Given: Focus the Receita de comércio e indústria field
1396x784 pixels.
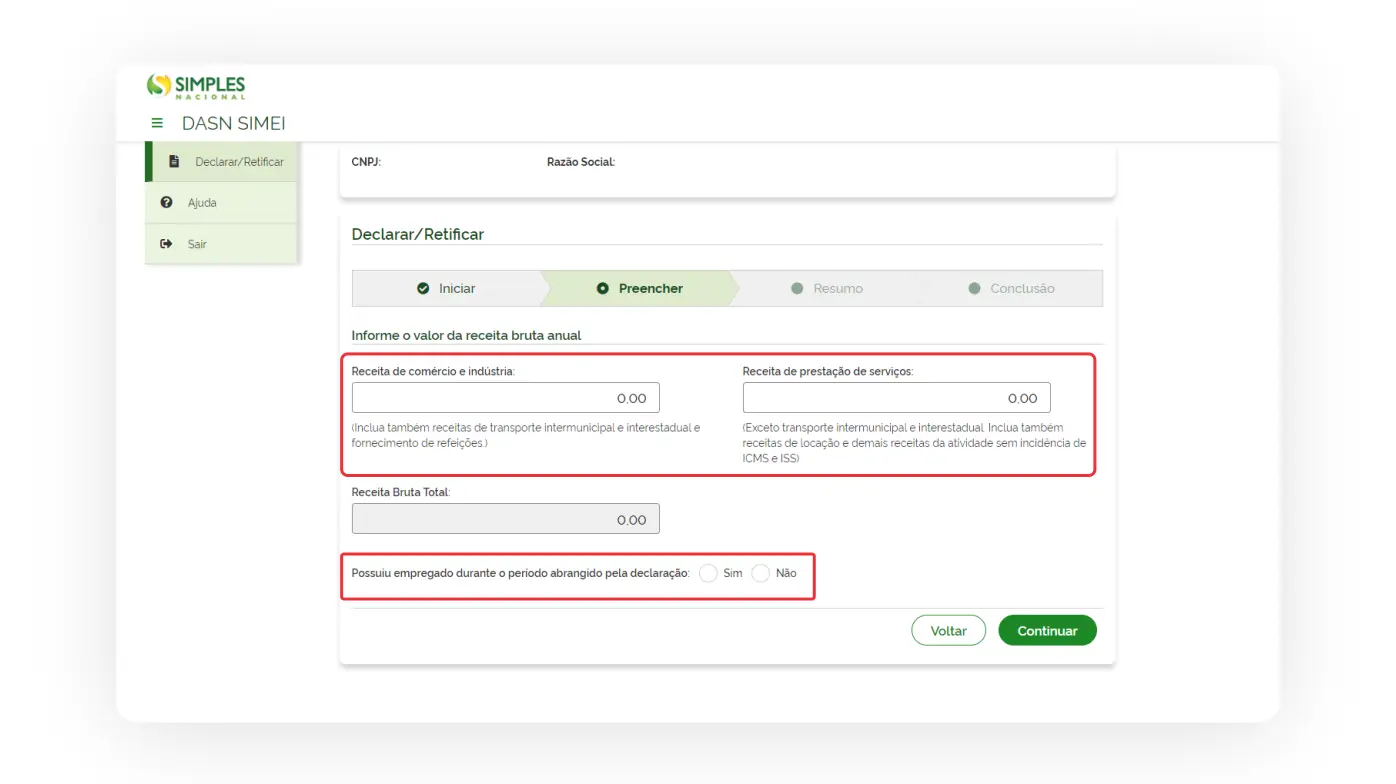Looking at the screenshot, I should tap(505, 398).
